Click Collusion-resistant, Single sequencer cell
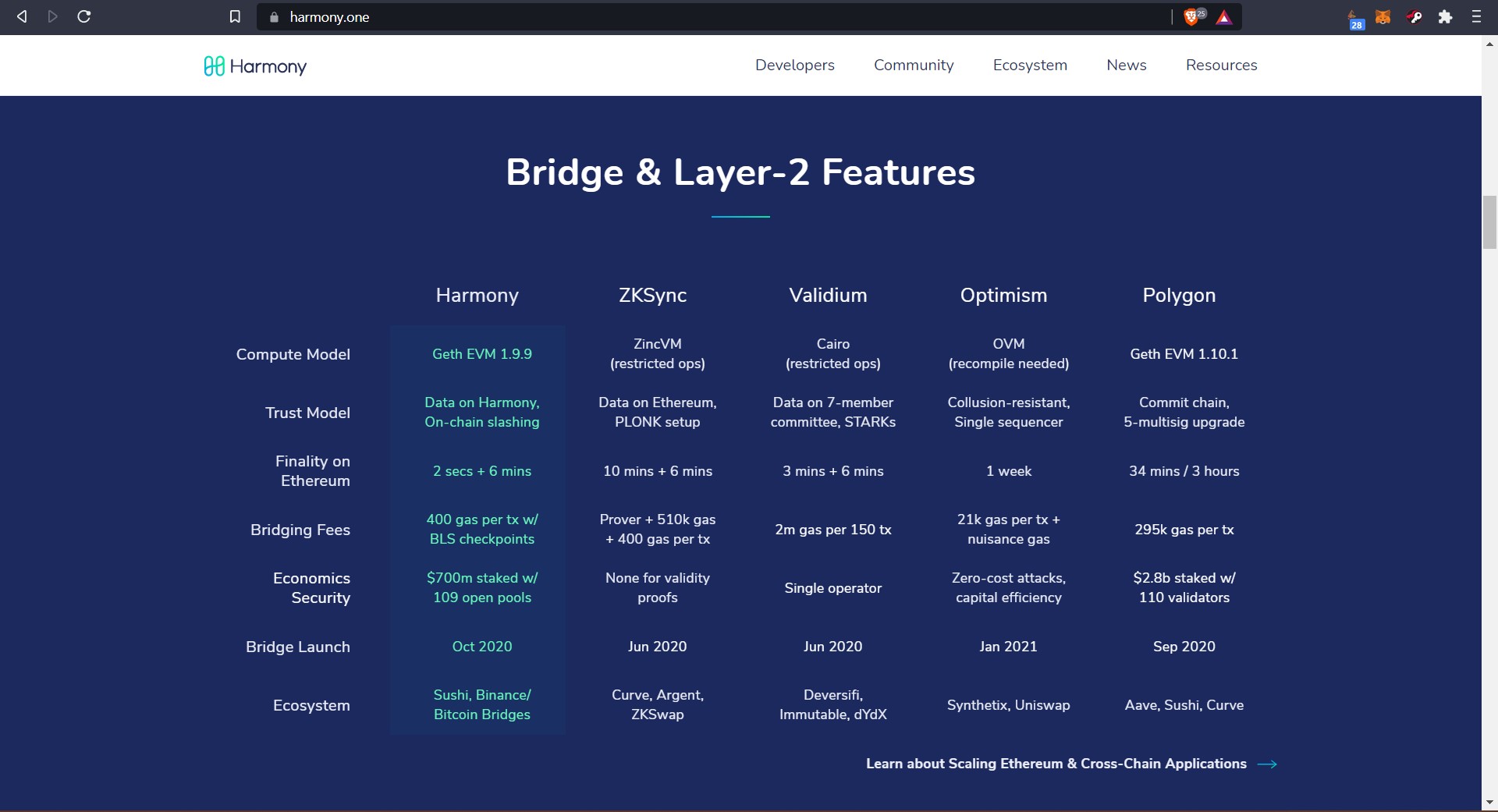The image size is (1498, 812). pyautogui.click(x=1009, y=412)
